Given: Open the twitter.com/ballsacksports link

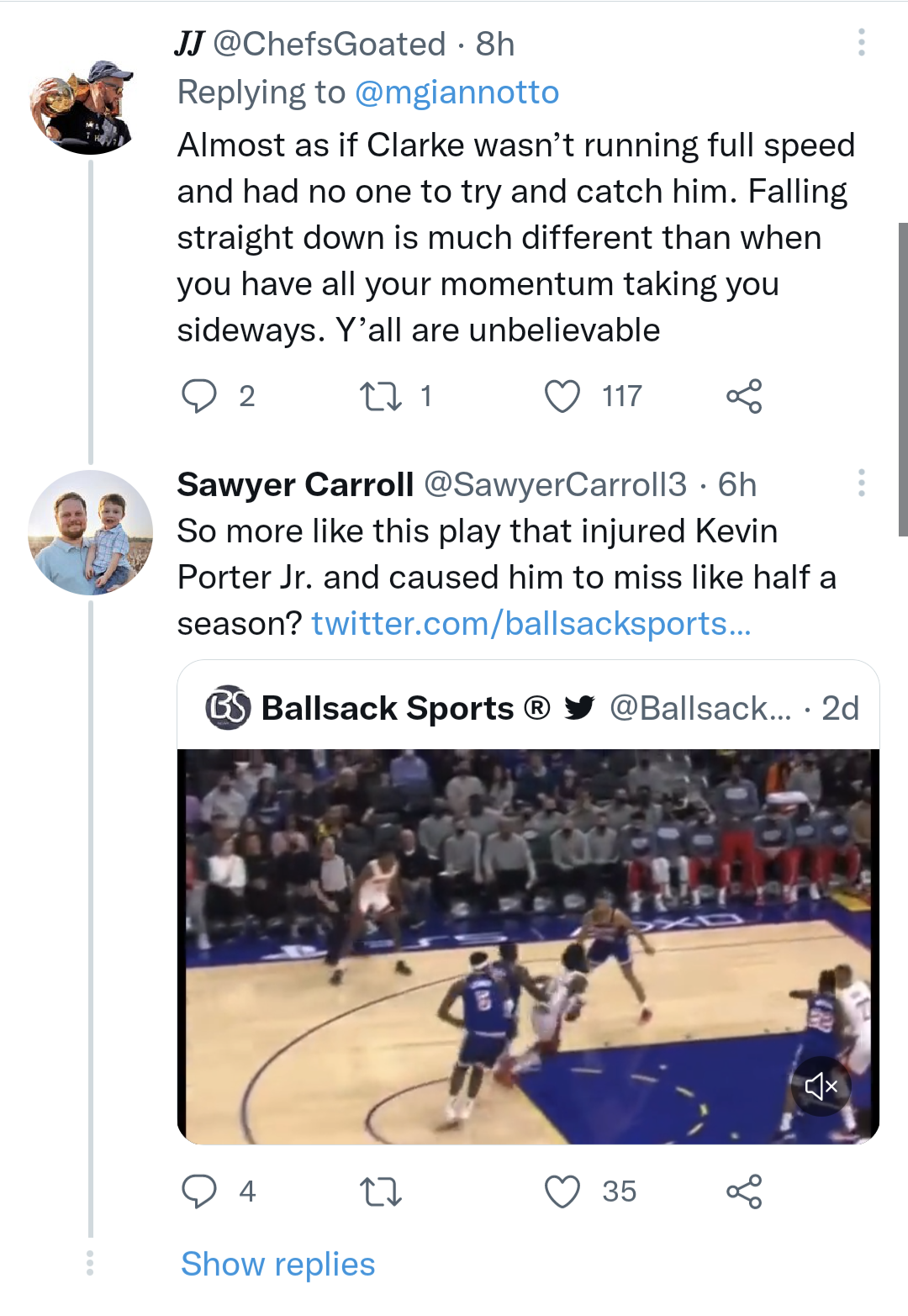Looking at the screenshot, I should click(x=531, y=624).
